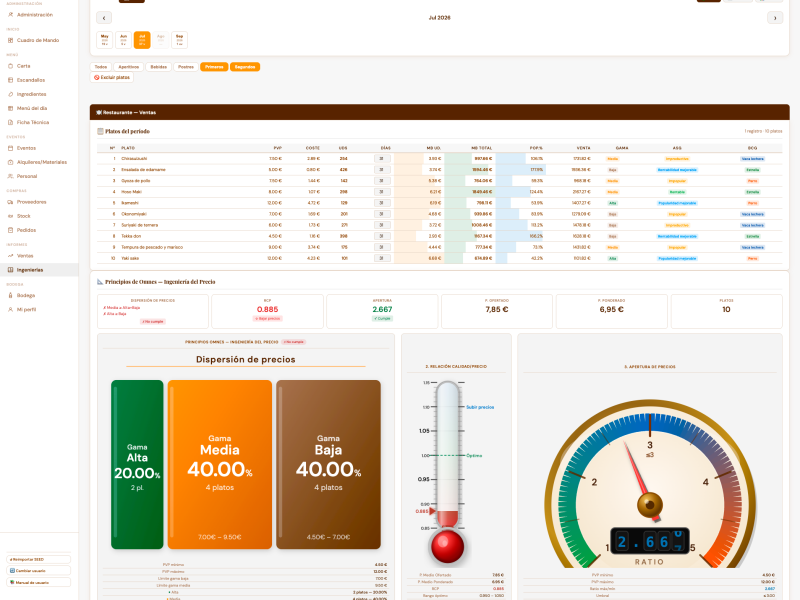
Task: Click the Escandallos icon in the sidebar
Action: (x=10, y=80)
